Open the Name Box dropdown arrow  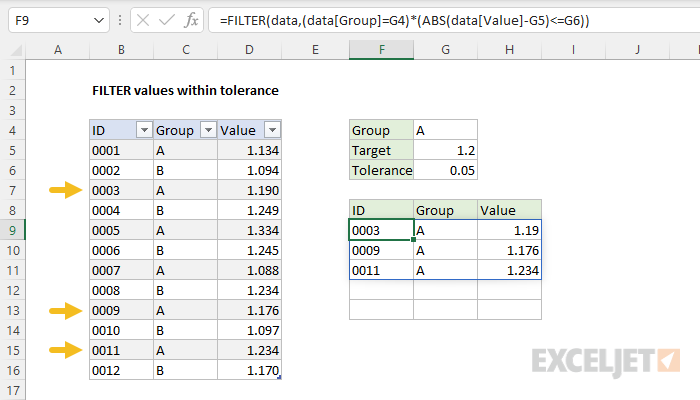click(x=99, y=21)
